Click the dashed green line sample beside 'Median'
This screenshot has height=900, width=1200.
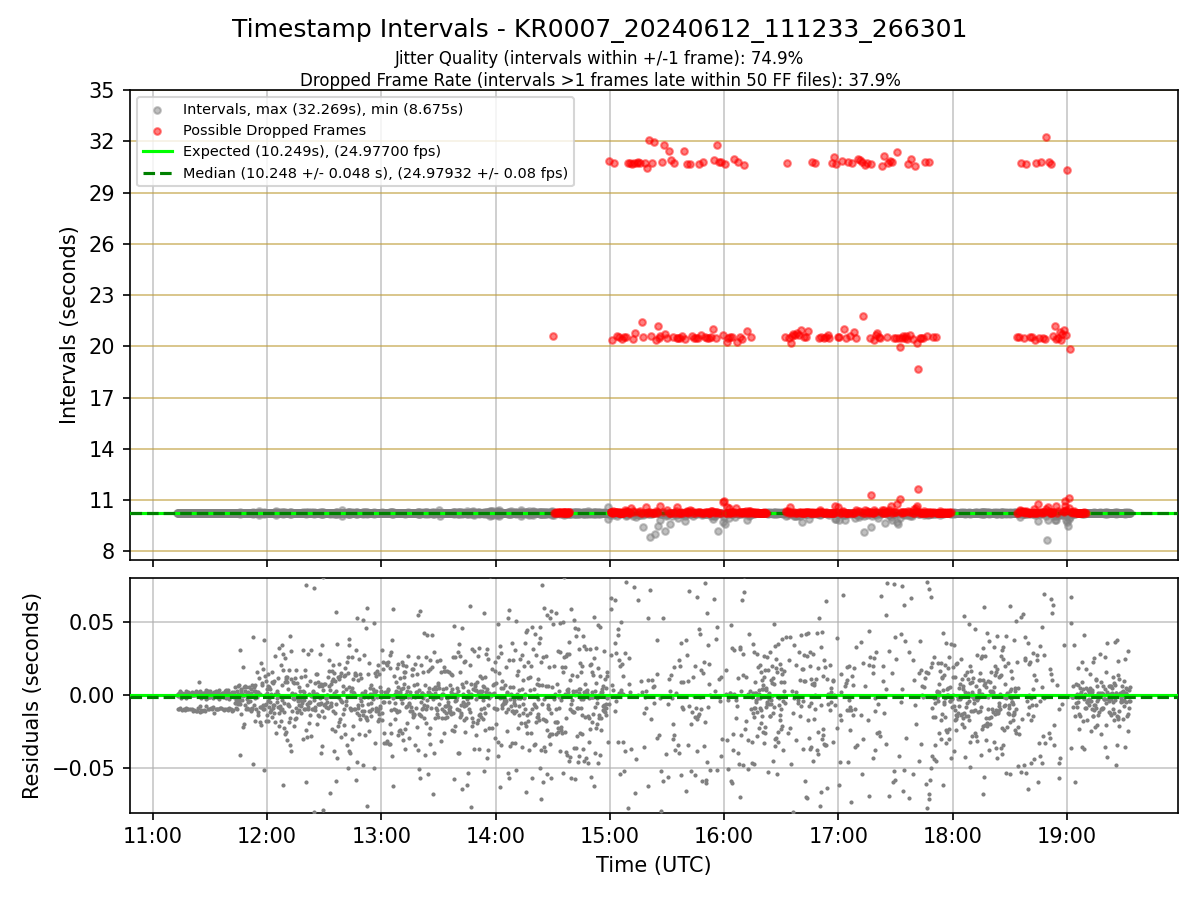[159, 174]
